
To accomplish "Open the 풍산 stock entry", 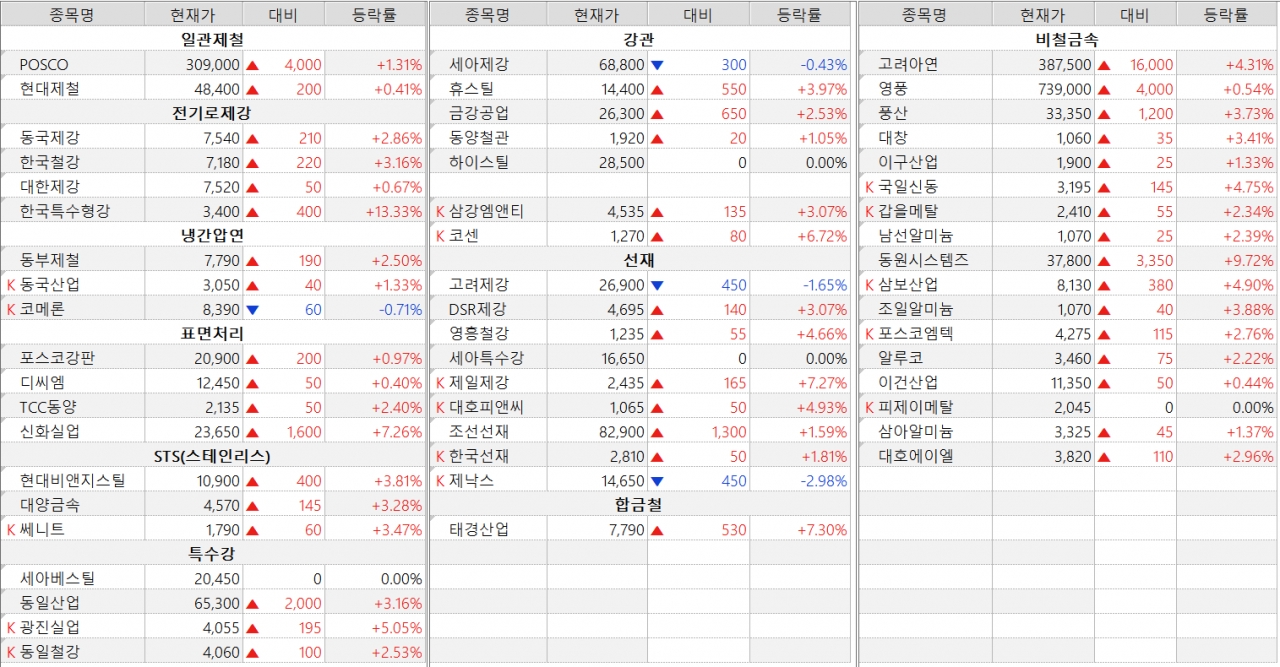I will [x=892, y=114].
